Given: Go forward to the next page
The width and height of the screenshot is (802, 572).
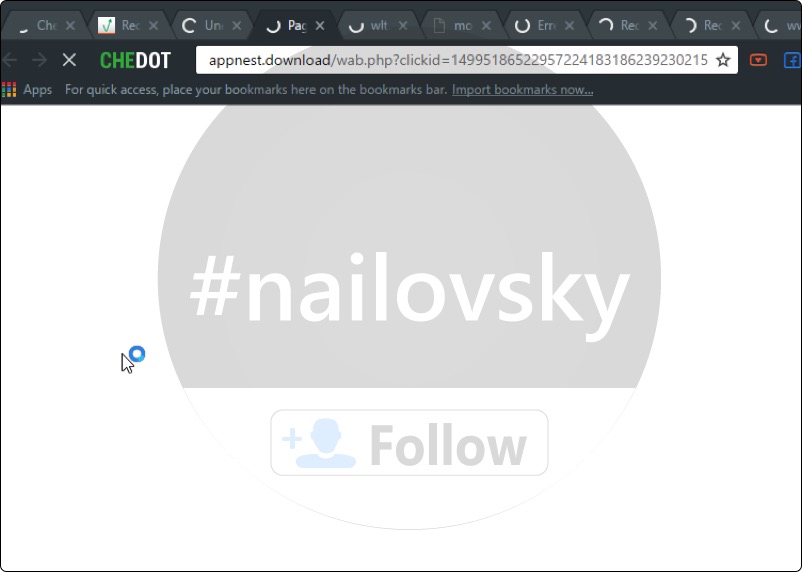Looking at the screenshot, I should click(x=39, y=60).
